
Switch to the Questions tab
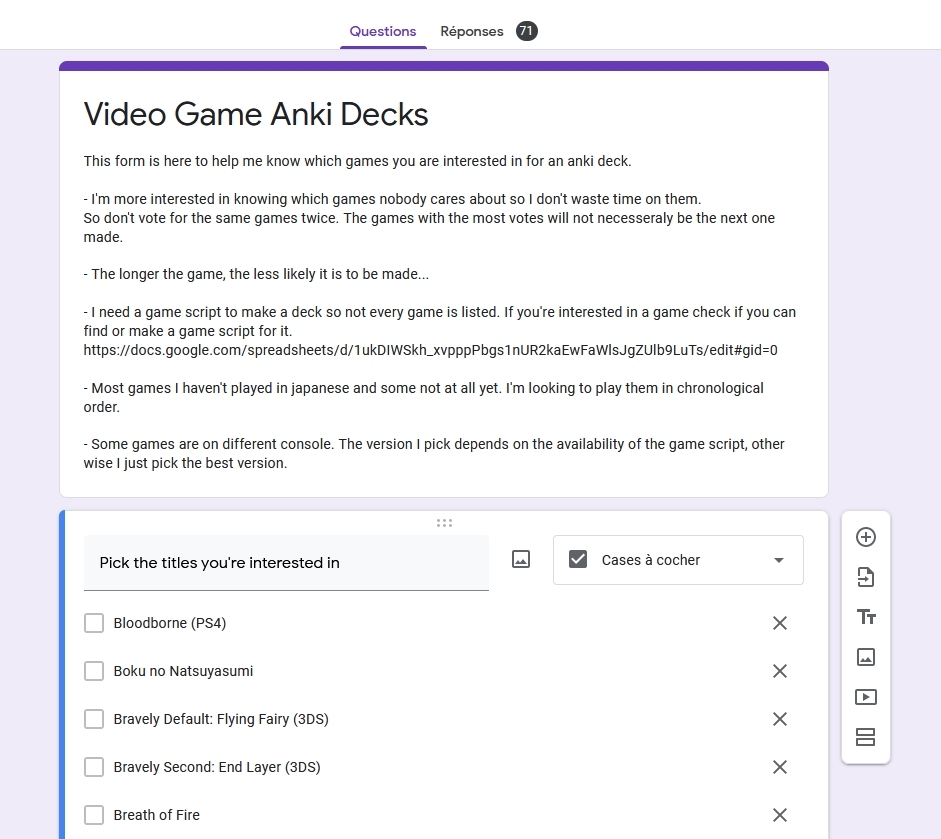click(x=383, y=31)
